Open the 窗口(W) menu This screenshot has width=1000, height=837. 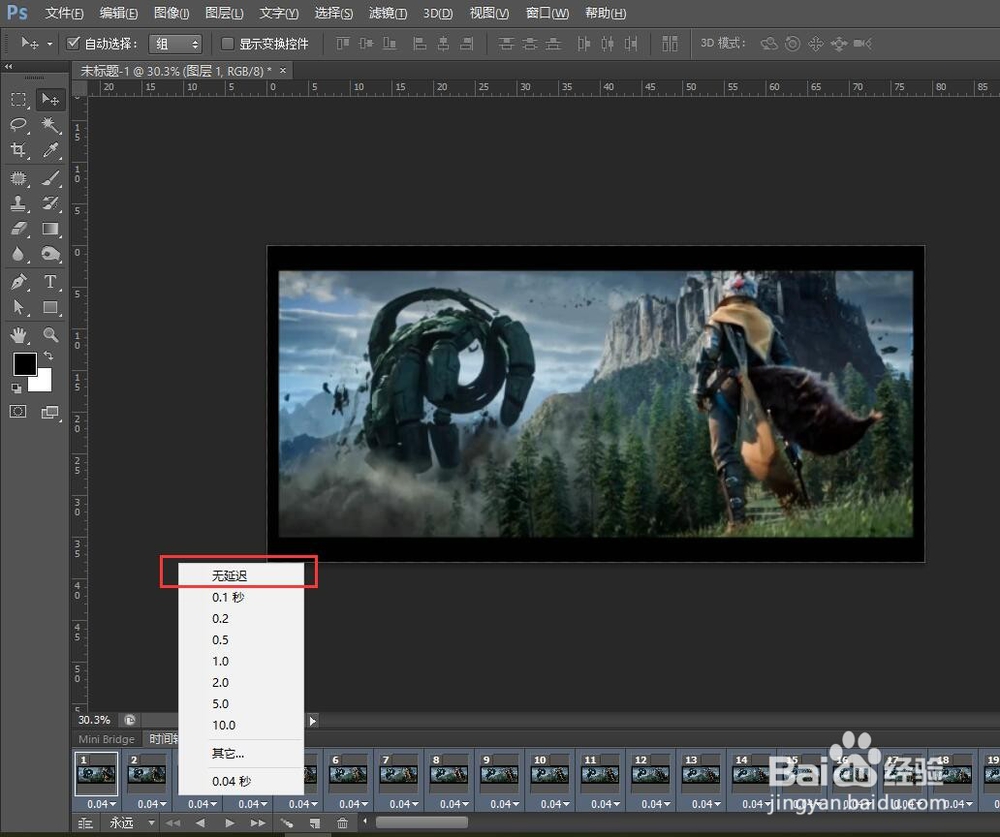pos(547,13)
